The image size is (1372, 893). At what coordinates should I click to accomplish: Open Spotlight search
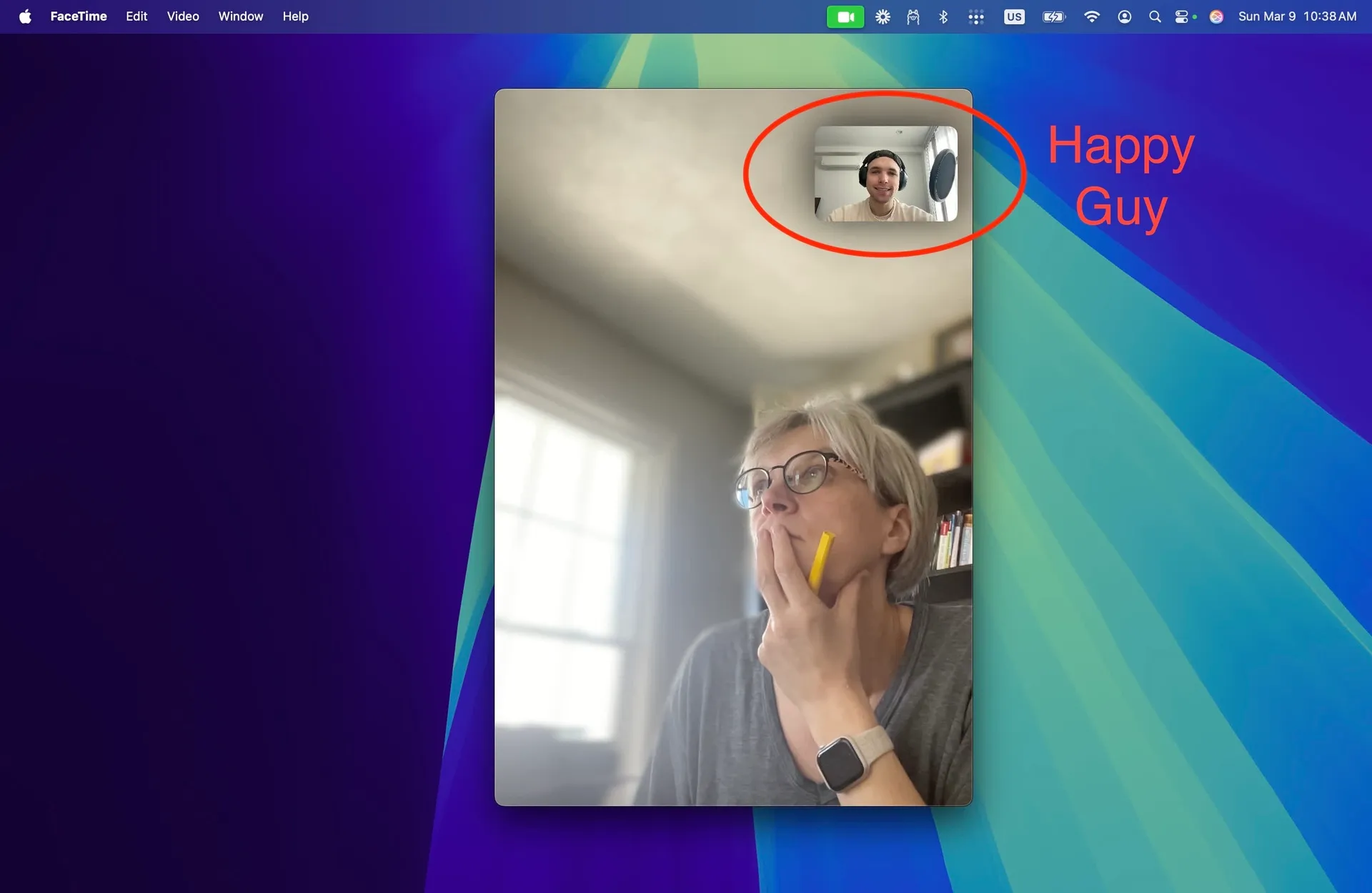click(1155, 16)
